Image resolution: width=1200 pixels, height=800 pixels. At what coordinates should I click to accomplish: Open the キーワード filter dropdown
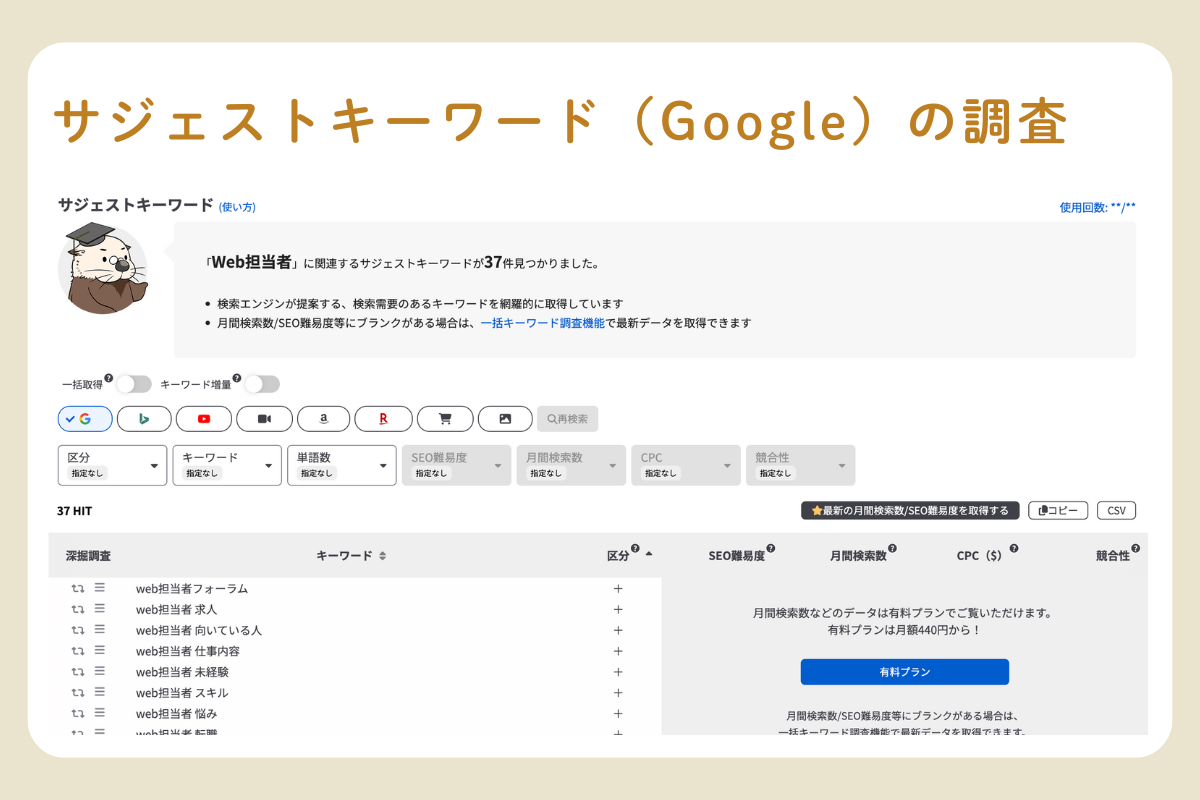227,465
